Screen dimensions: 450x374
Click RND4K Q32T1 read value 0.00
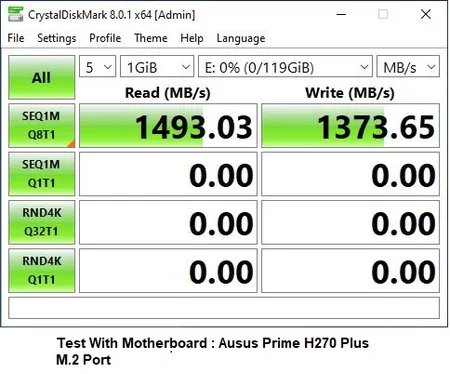(x=168, y=222)
